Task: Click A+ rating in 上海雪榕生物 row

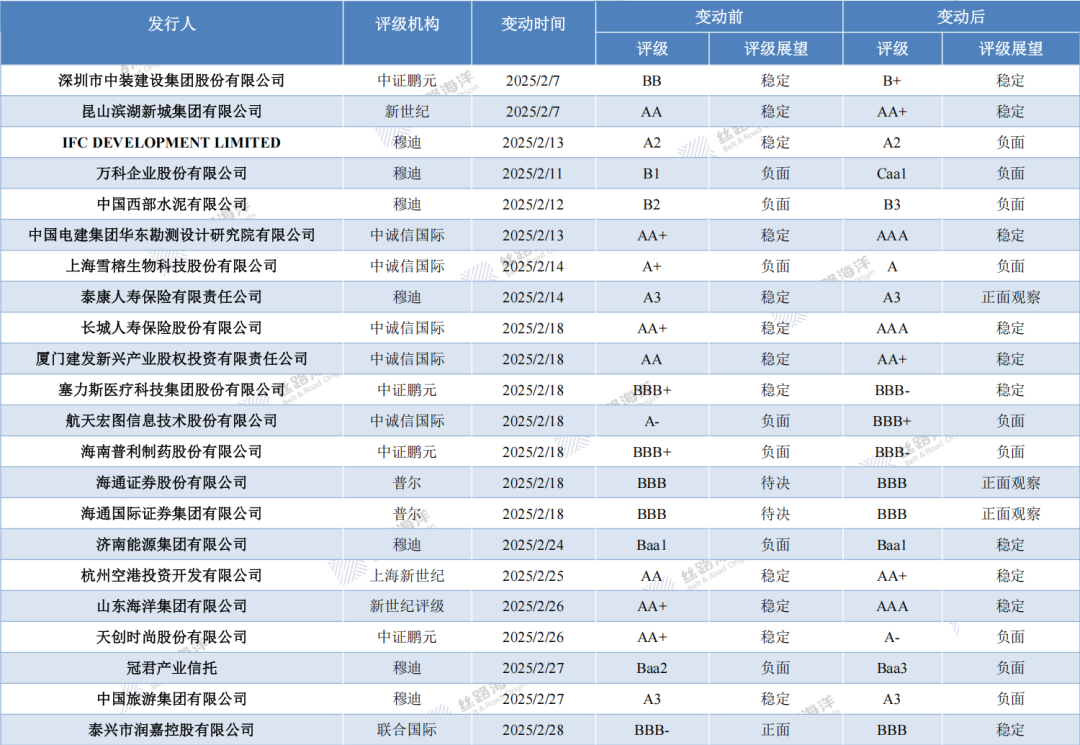Action: click(x=652, y=266)
